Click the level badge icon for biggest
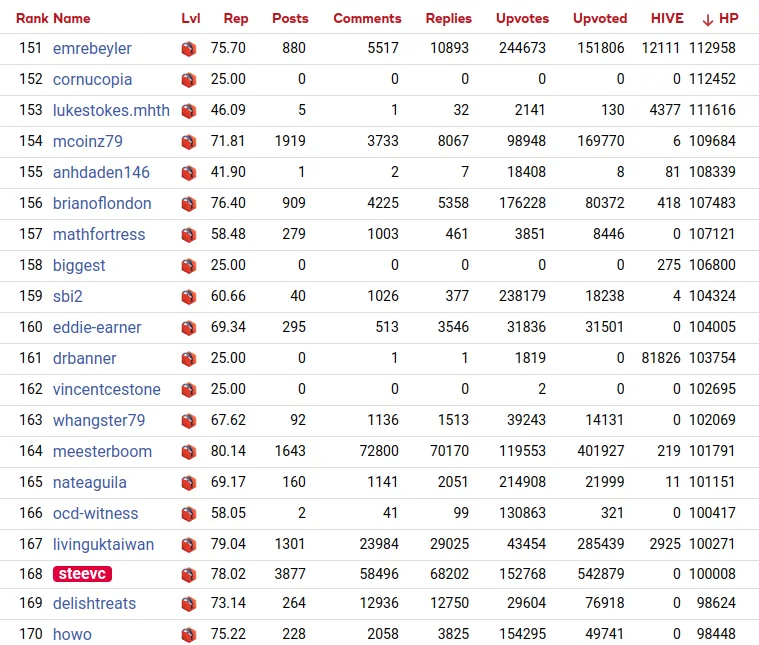 (189, 266)
